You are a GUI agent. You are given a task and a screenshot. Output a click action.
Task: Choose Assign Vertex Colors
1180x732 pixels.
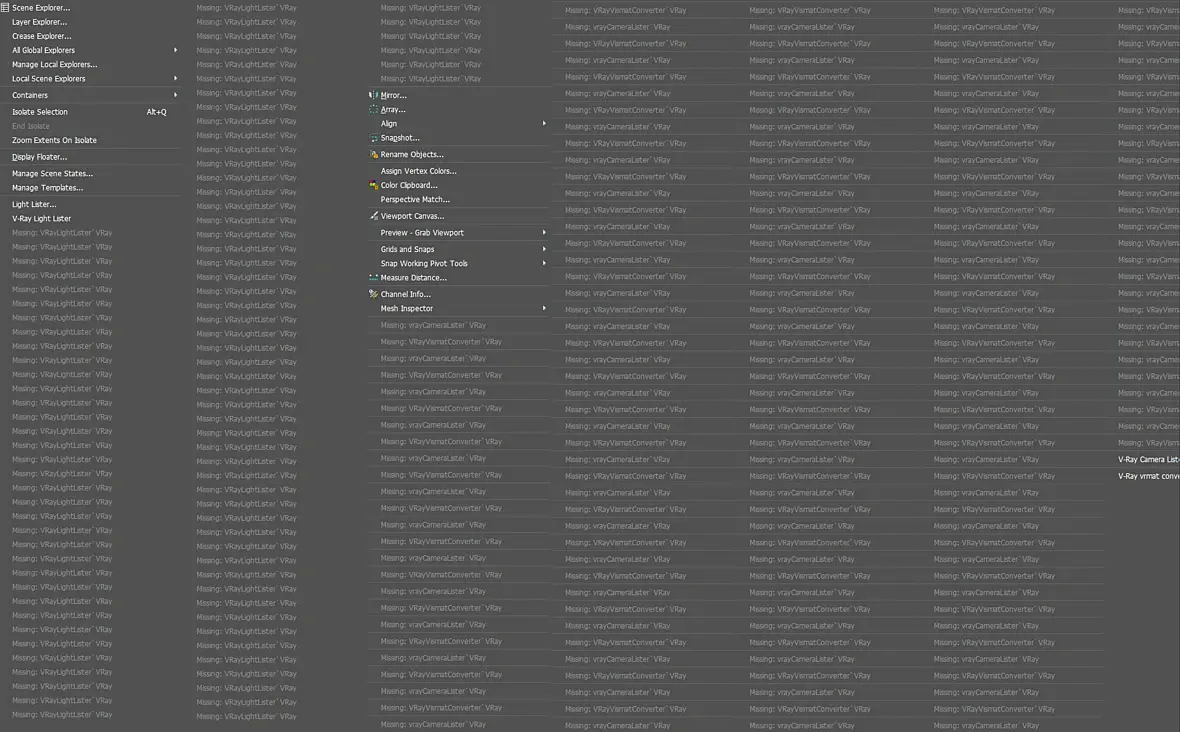pyautogui.click(x=418, y=171)
